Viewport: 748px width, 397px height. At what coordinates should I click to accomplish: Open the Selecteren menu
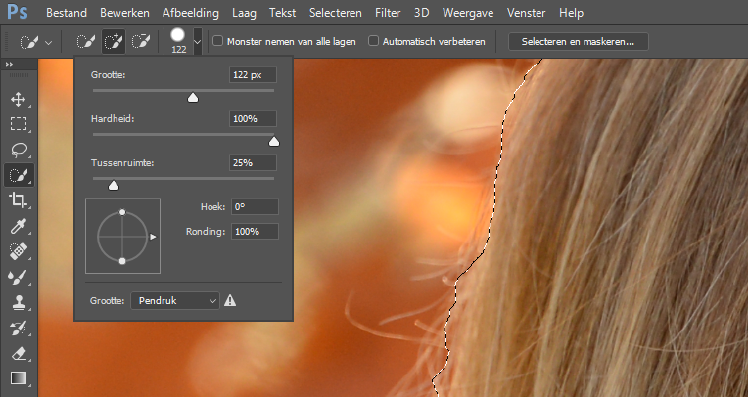pyautogui.click(x=335, y=13)
